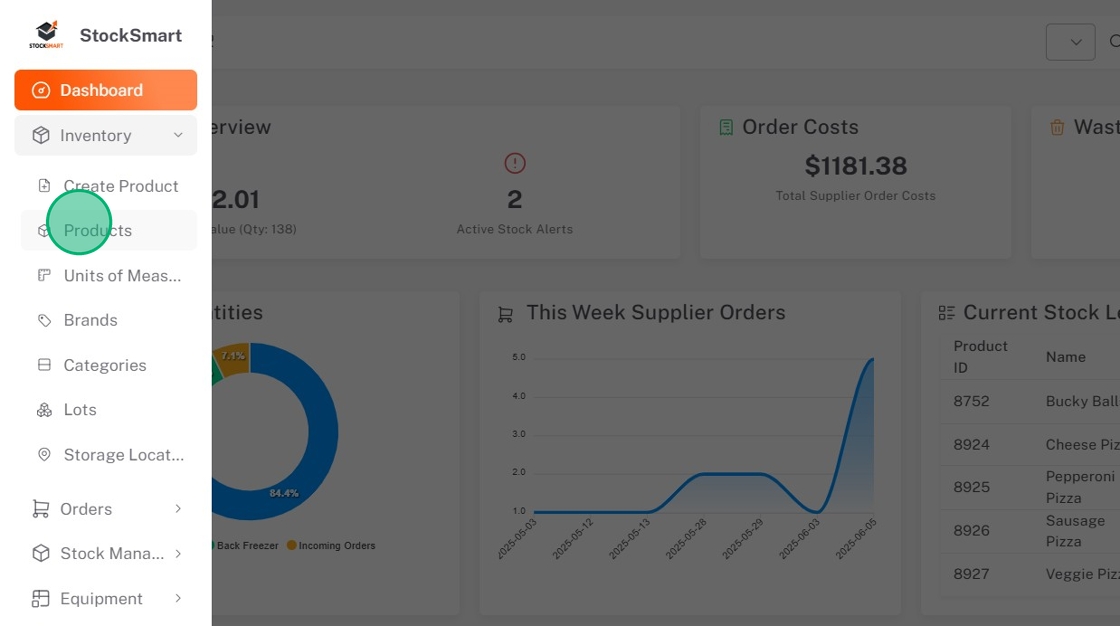Screen dimensions: 1120x626
Task: Open the top header dropdown box
Action: [1070, 42]
